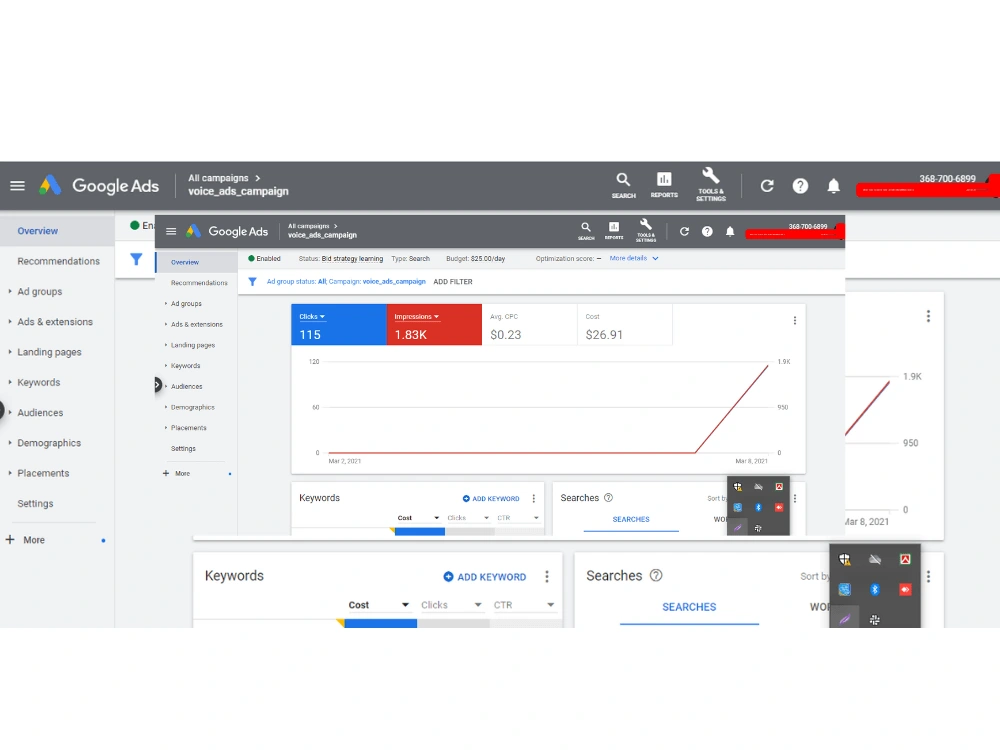Open Placements in the smaller overlay sidebar
The image size is (1000, 750).
click(188, 428)
